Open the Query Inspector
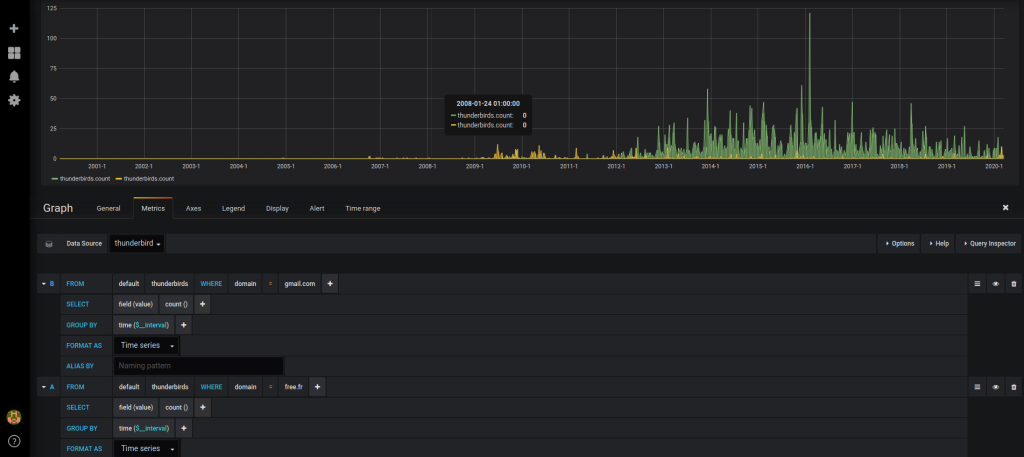The height and width of the screenshot is (457, 1024). [990, 243]
